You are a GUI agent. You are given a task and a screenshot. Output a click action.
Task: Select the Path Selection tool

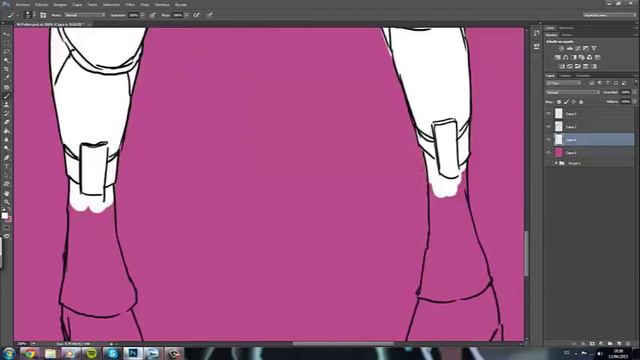click(x=6, y=175)
